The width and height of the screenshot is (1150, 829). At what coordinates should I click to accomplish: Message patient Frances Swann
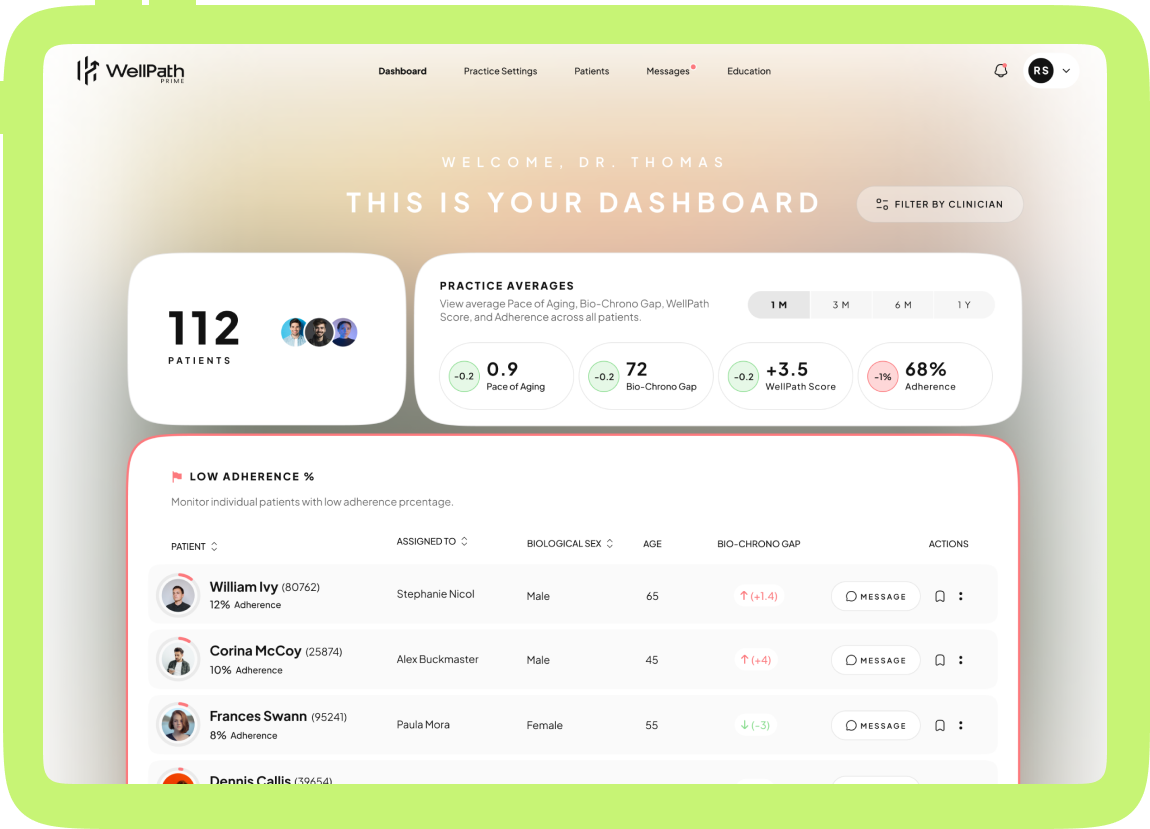(875, 726)
